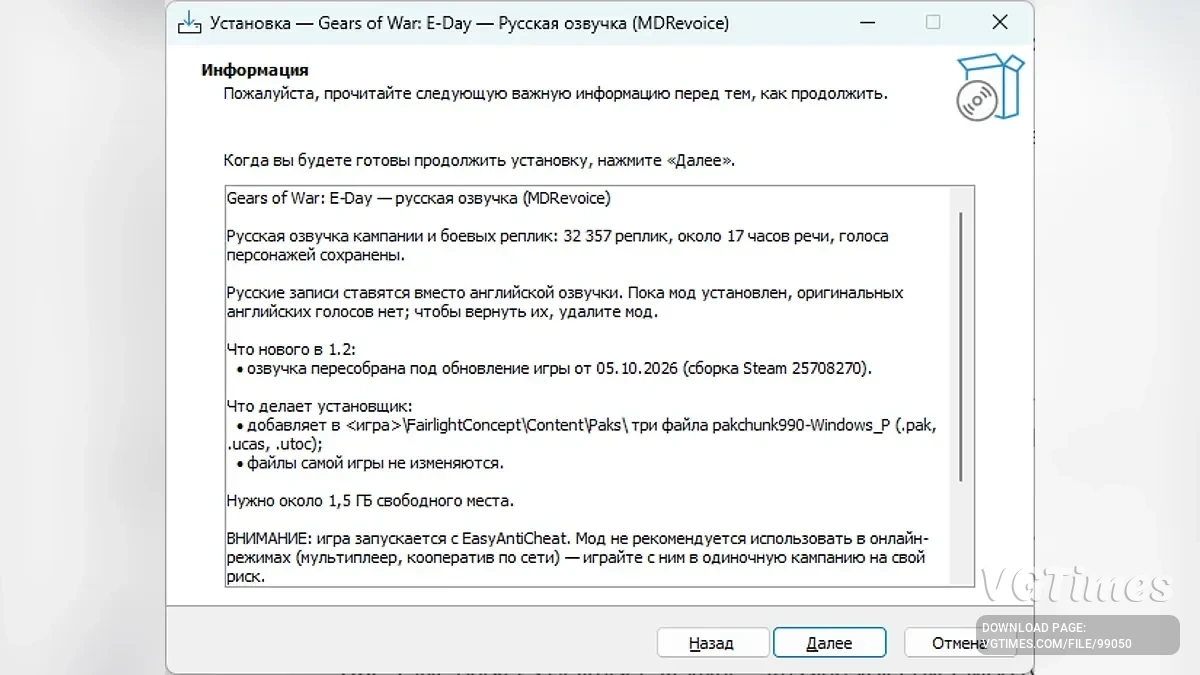Viewport: 1200px width, 675px height.
Task: Click the 'Что нового в 1.2:' line
Action: coord(291,349)
